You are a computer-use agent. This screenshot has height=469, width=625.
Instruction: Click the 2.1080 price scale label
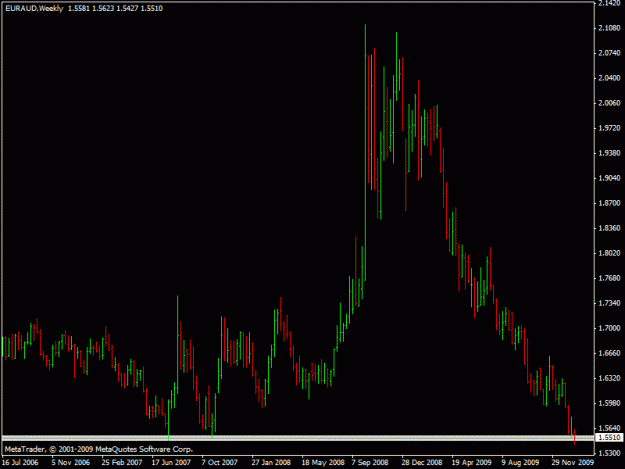[x=609, y=28]
